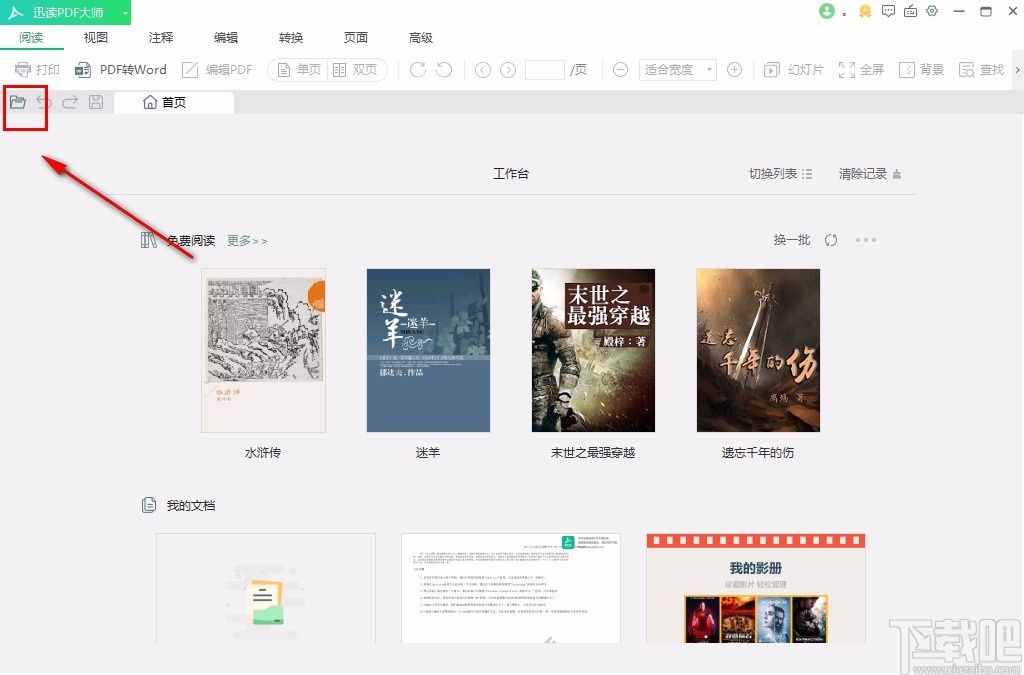Switch to 双页 two-page view
Screen dimensions: 1024x675
354,69
